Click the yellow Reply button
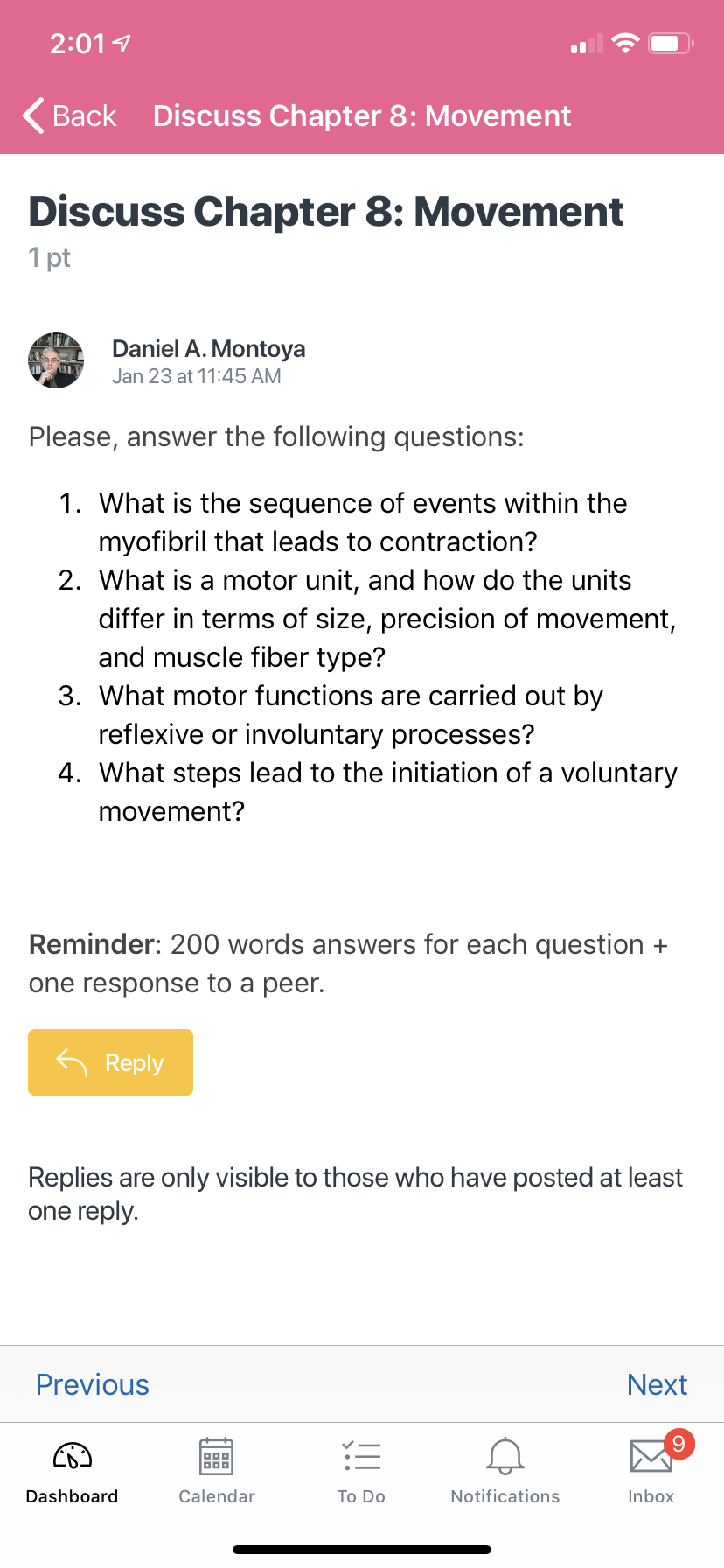724x1568 pixels. [110, 1062]
